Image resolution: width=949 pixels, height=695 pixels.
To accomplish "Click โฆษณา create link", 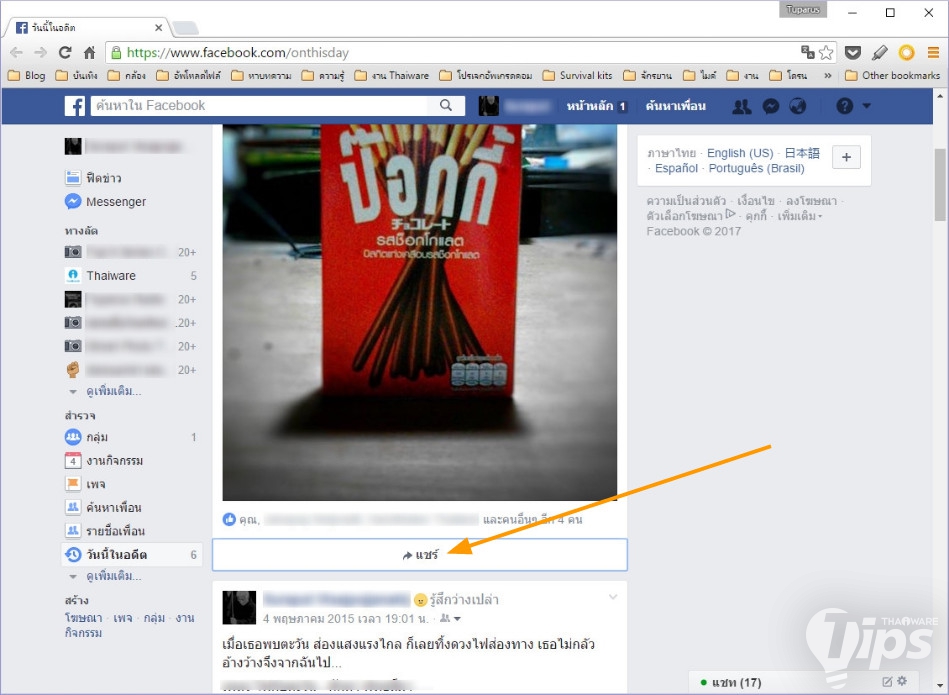I will point(84,618).
